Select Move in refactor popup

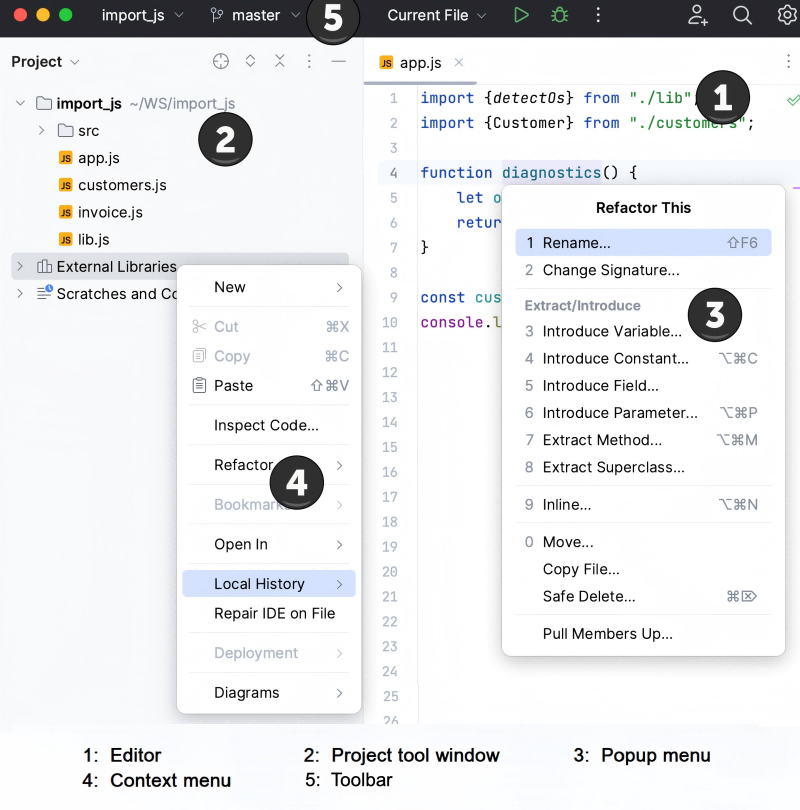point(643,542)
